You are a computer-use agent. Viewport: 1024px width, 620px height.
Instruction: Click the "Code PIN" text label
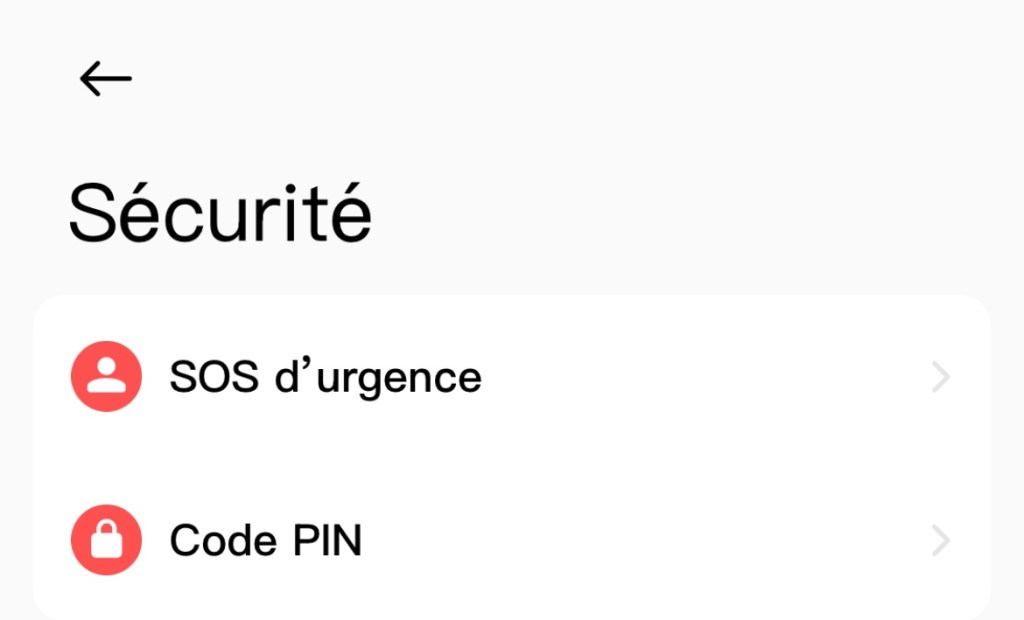tap(265, 542)
